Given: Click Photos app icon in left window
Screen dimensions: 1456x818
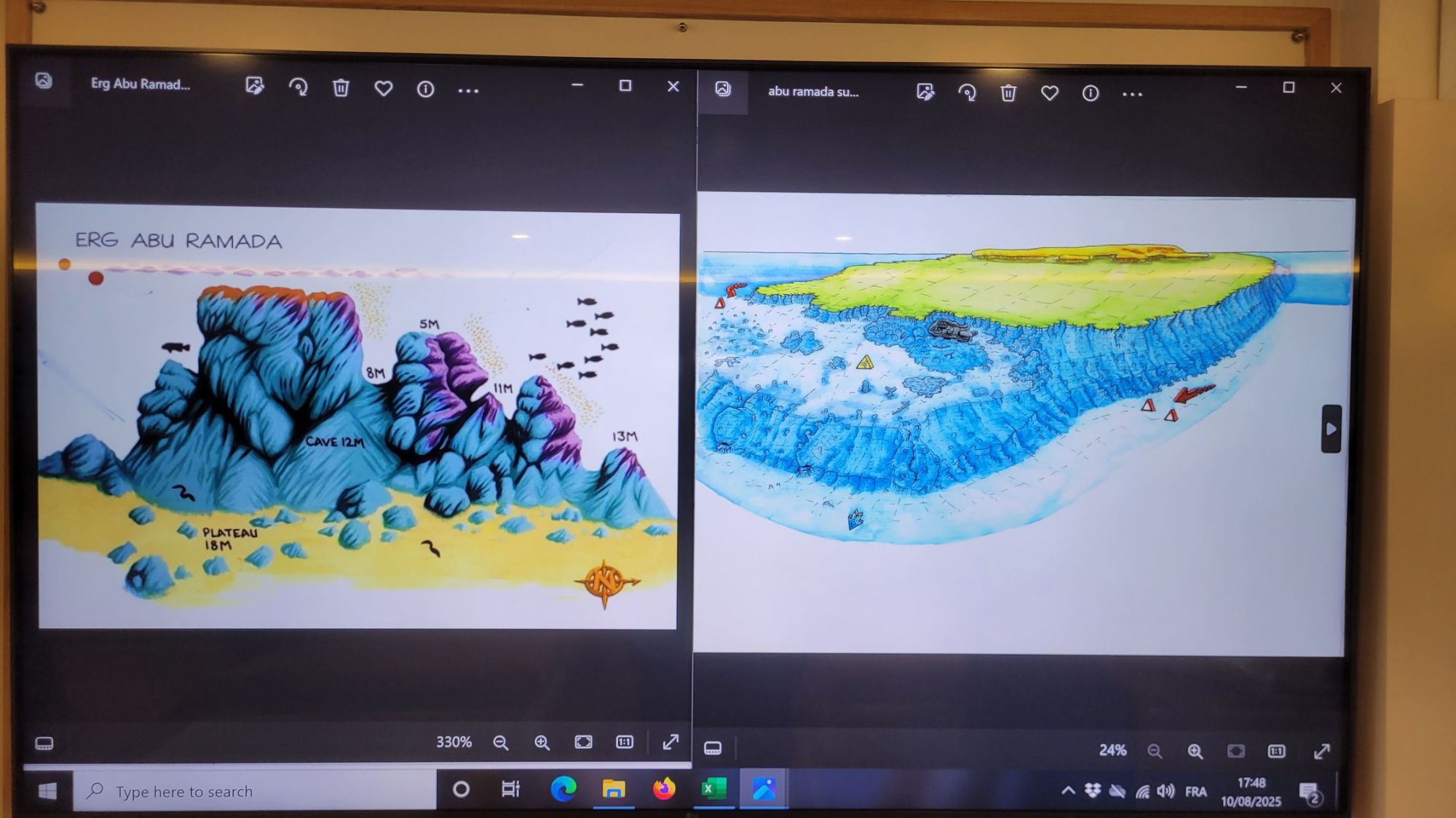Looking at the screenshot, I should (x=44, y=81).
